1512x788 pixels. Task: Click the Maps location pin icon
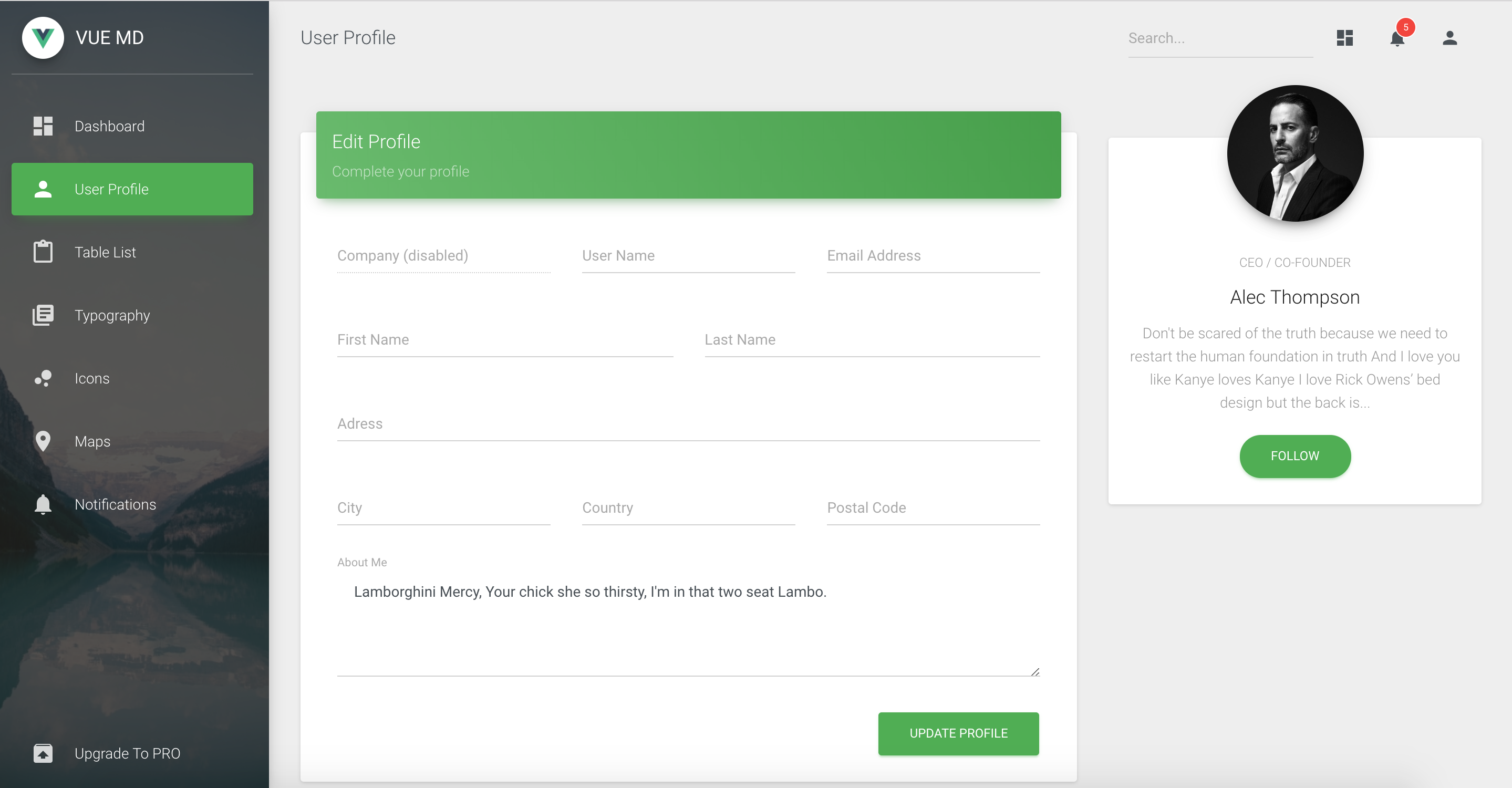coord(43,441)
